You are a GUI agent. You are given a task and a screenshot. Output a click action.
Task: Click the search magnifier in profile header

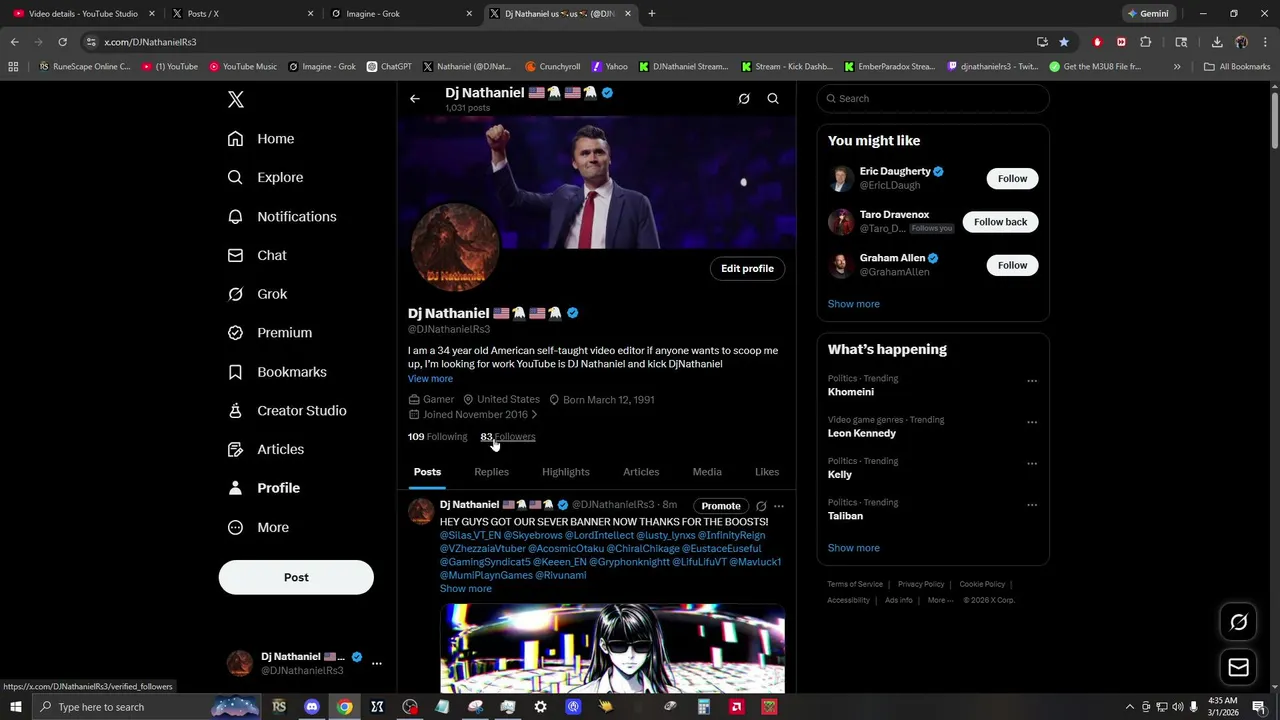click(773, 99)
